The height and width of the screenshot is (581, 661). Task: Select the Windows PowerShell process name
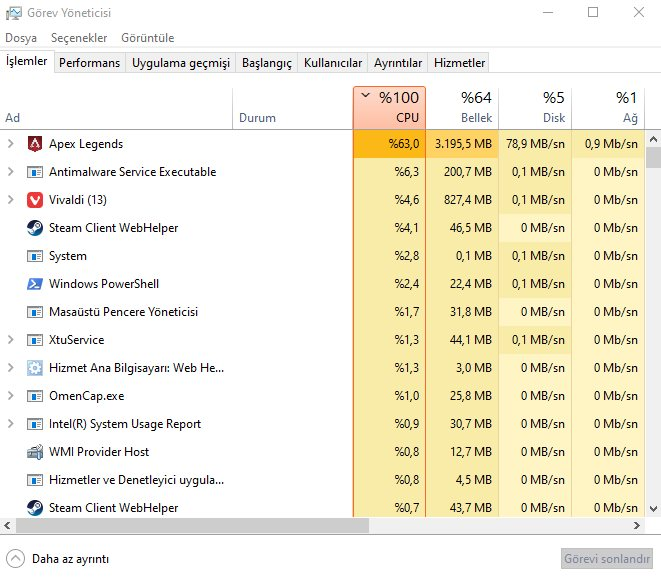click(104, 284)
